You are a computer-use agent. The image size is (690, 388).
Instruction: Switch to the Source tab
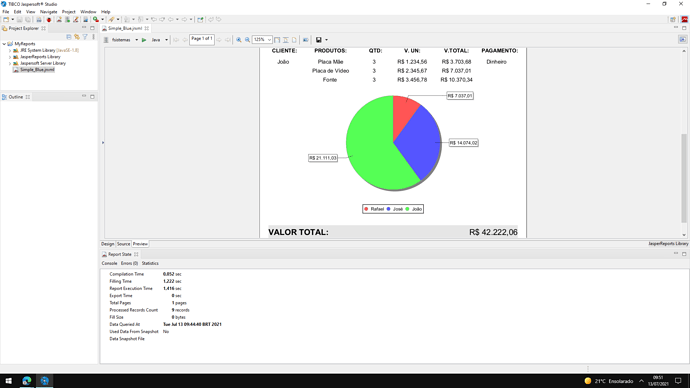point(123,244)
